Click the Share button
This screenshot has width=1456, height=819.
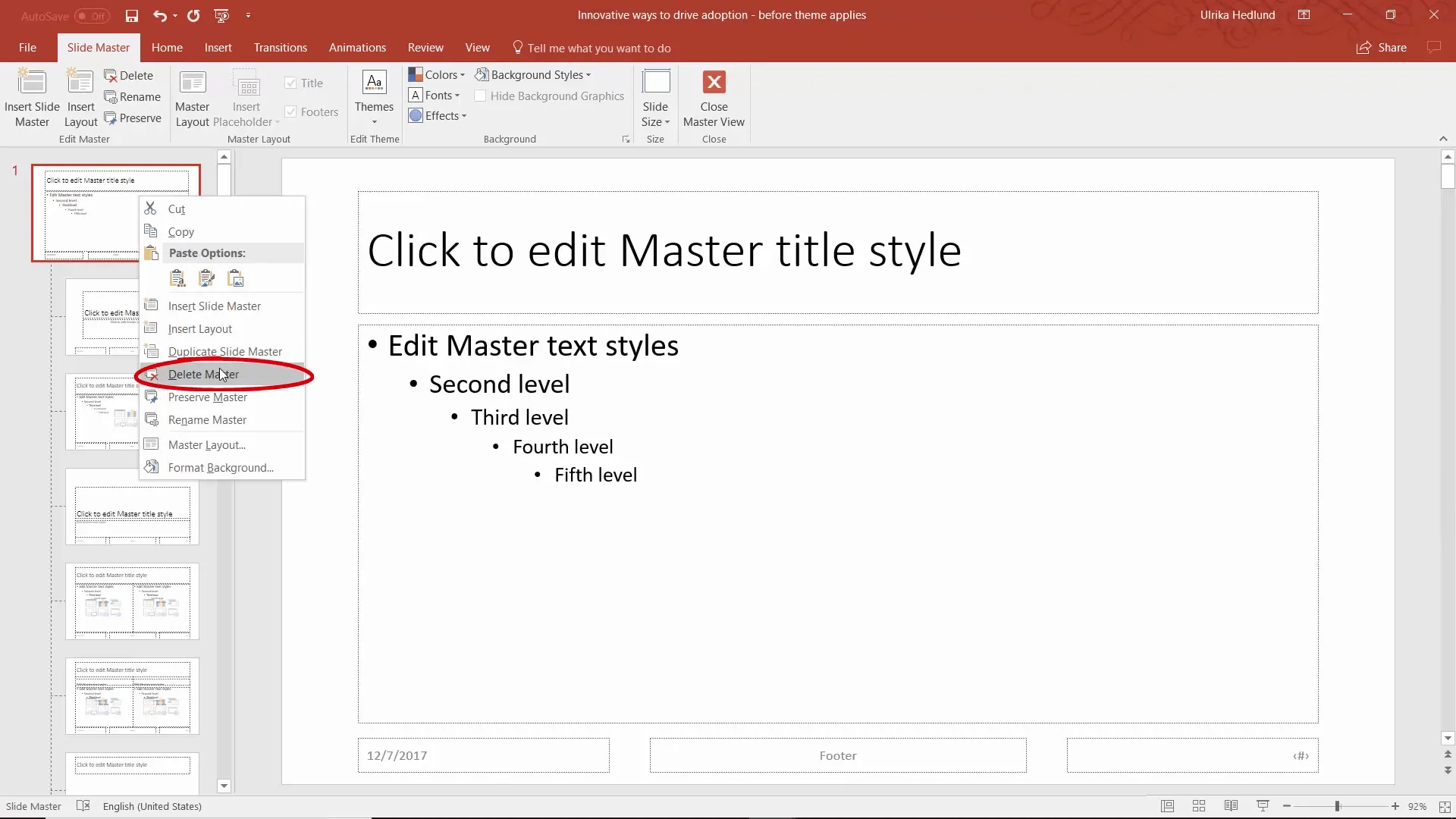point(1382,48)
